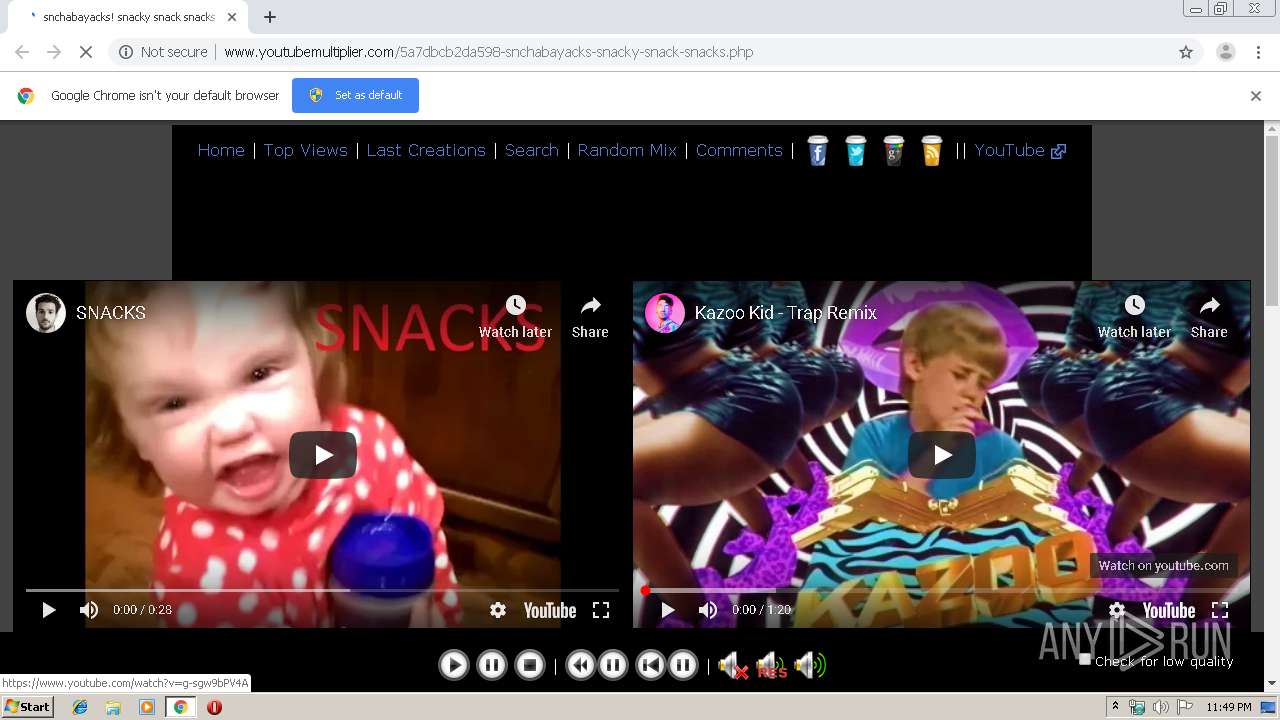Viewport: 1280px width, 720px height.
Task: Open the Top Views page
Action: click(x=306, y=150)
